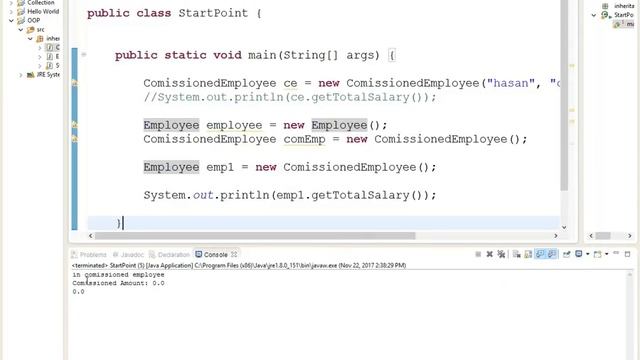Click warning marker beside Employee employee line
Image resolution: width=640 pixels, height=360 pixels.
click(x=75, y=124)
